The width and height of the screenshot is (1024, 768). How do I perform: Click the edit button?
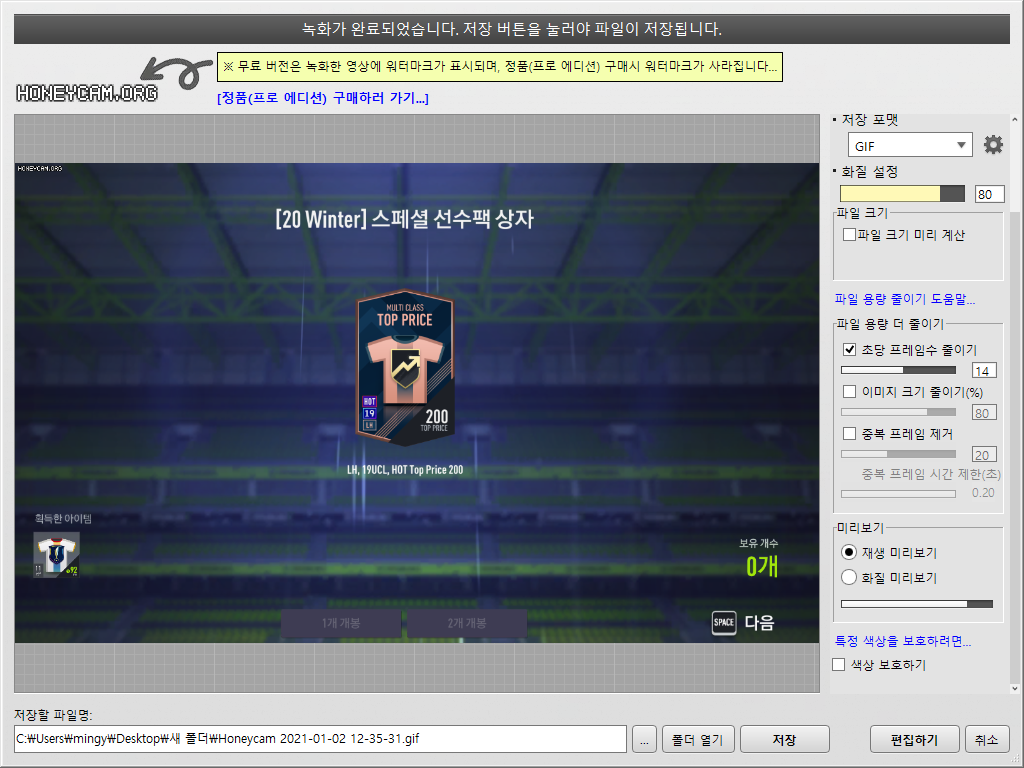click(x=914, y=739)
